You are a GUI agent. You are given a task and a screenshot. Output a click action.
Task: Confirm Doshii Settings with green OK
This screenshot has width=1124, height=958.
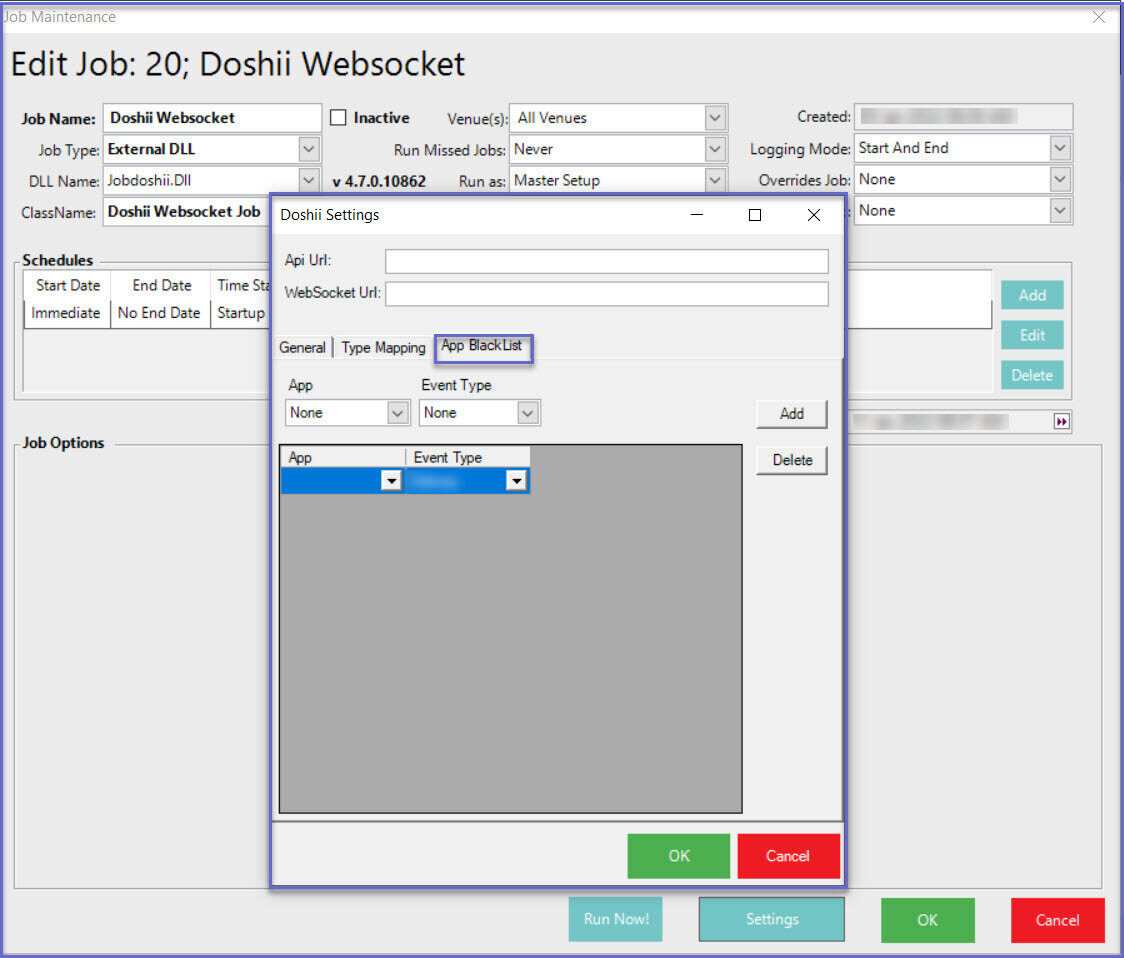679,856
